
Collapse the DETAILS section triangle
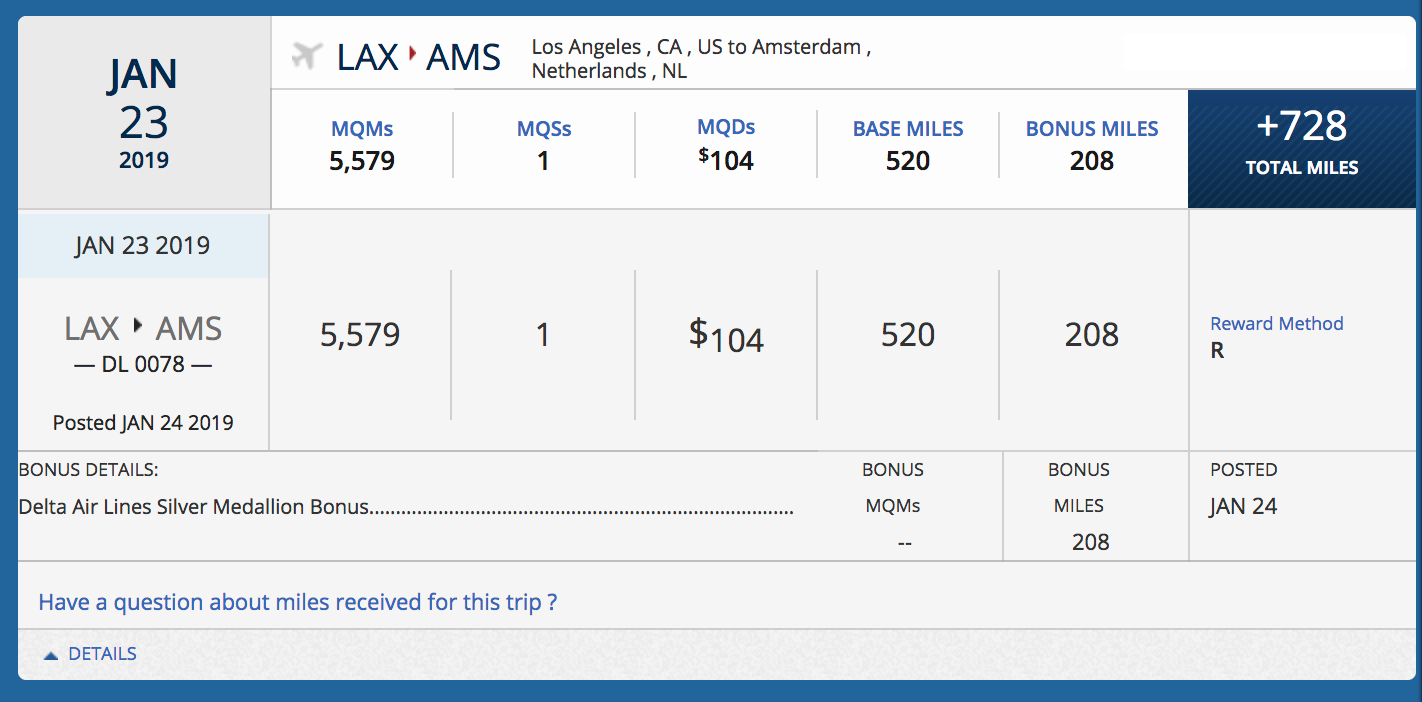click(50, 655)
